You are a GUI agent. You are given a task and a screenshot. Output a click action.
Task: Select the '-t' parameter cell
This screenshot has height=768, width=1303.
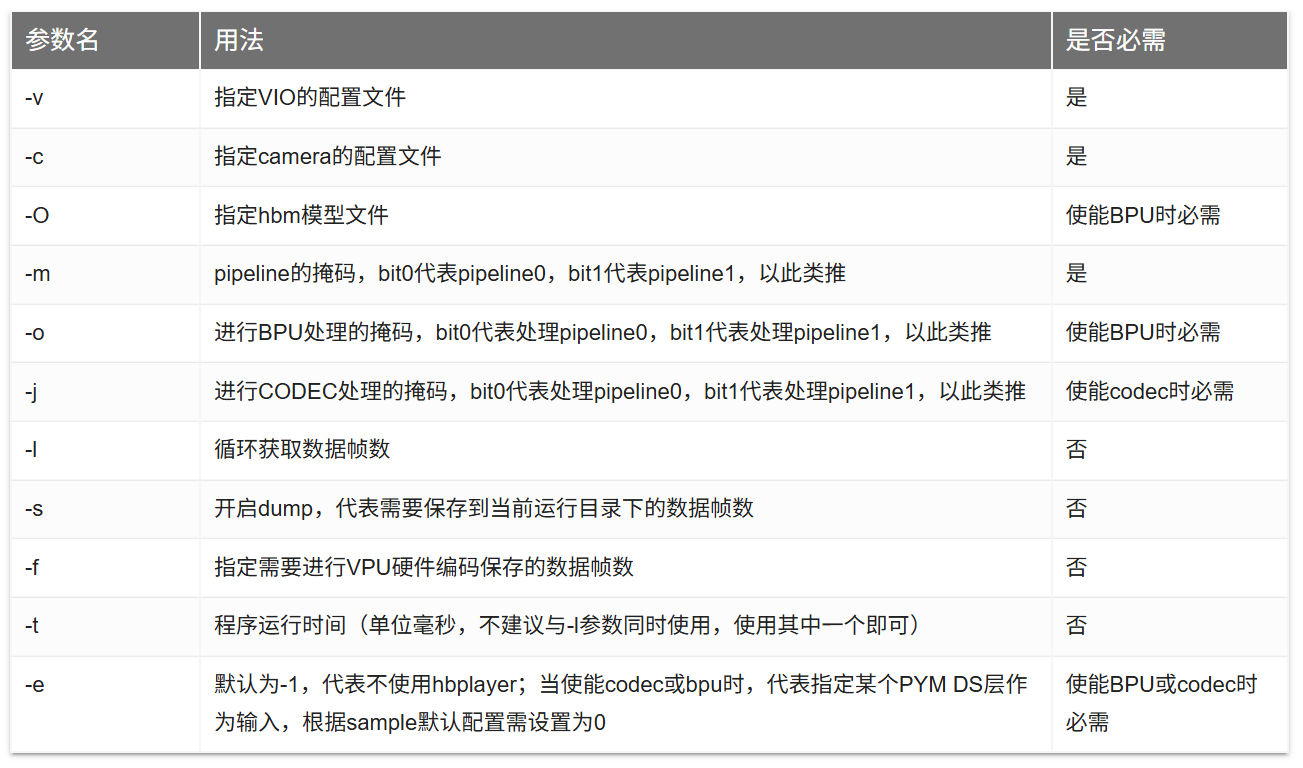(105, 626)
